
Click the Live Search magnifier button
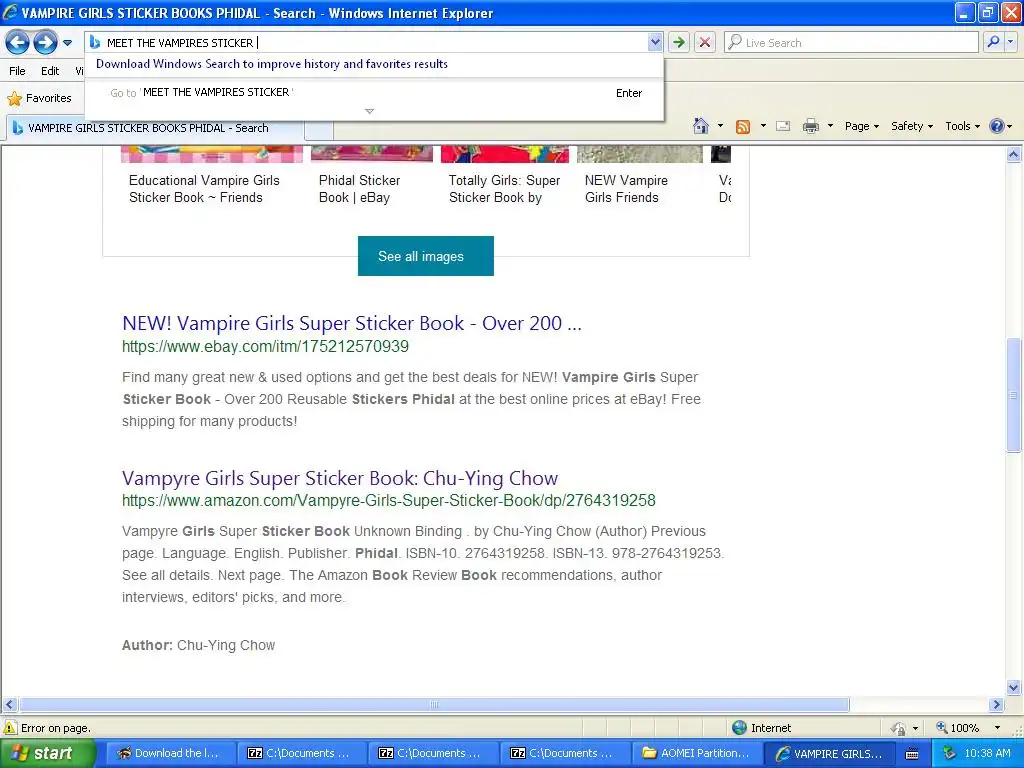tap(993, 42)
